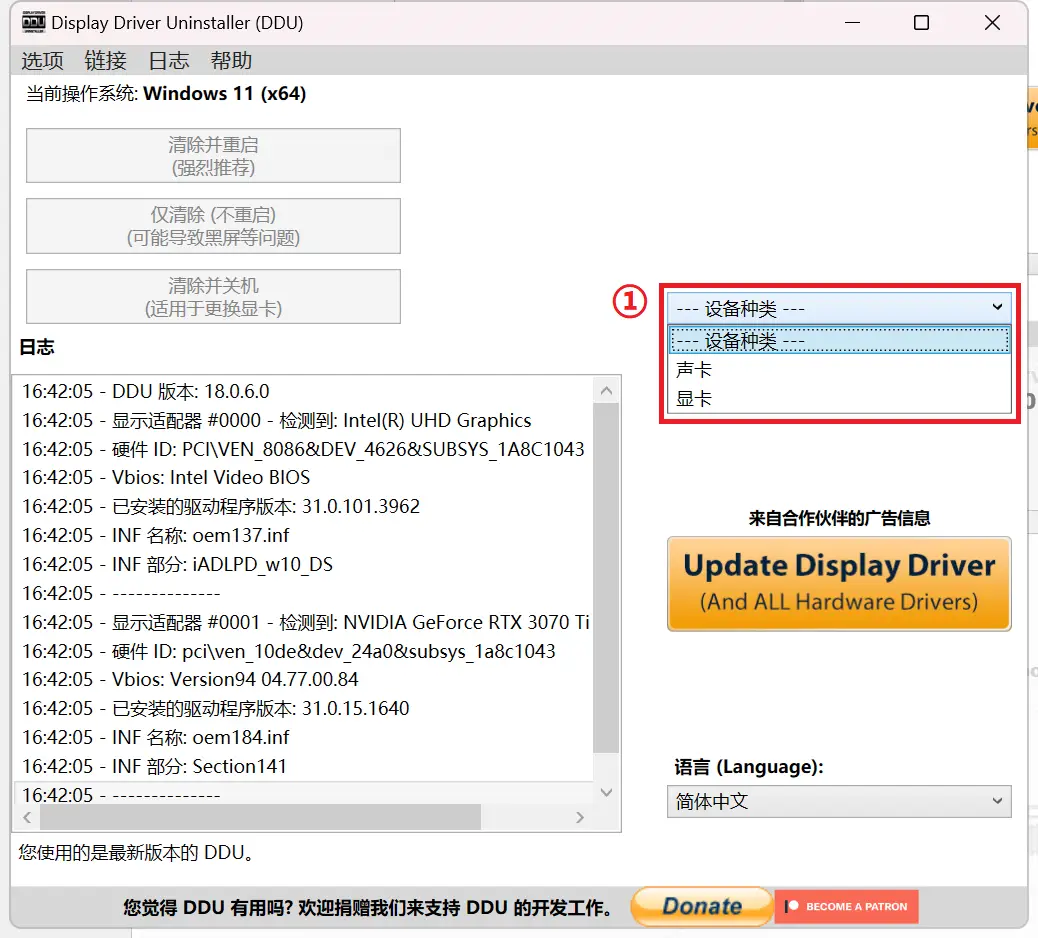Open the 链接 menu
The width and height of the screenshot is (1038, 938).
tap(106, 61)
